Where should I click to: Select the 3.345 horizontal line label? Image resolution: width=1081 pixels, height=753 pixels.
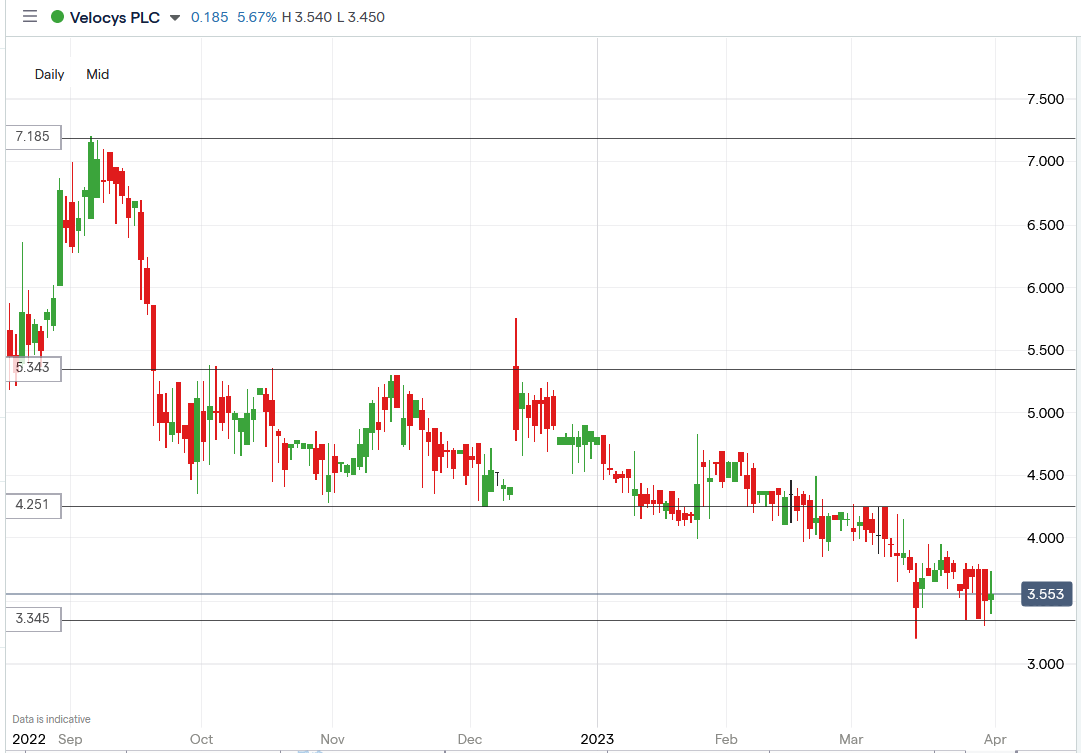(x=33, y=619)
